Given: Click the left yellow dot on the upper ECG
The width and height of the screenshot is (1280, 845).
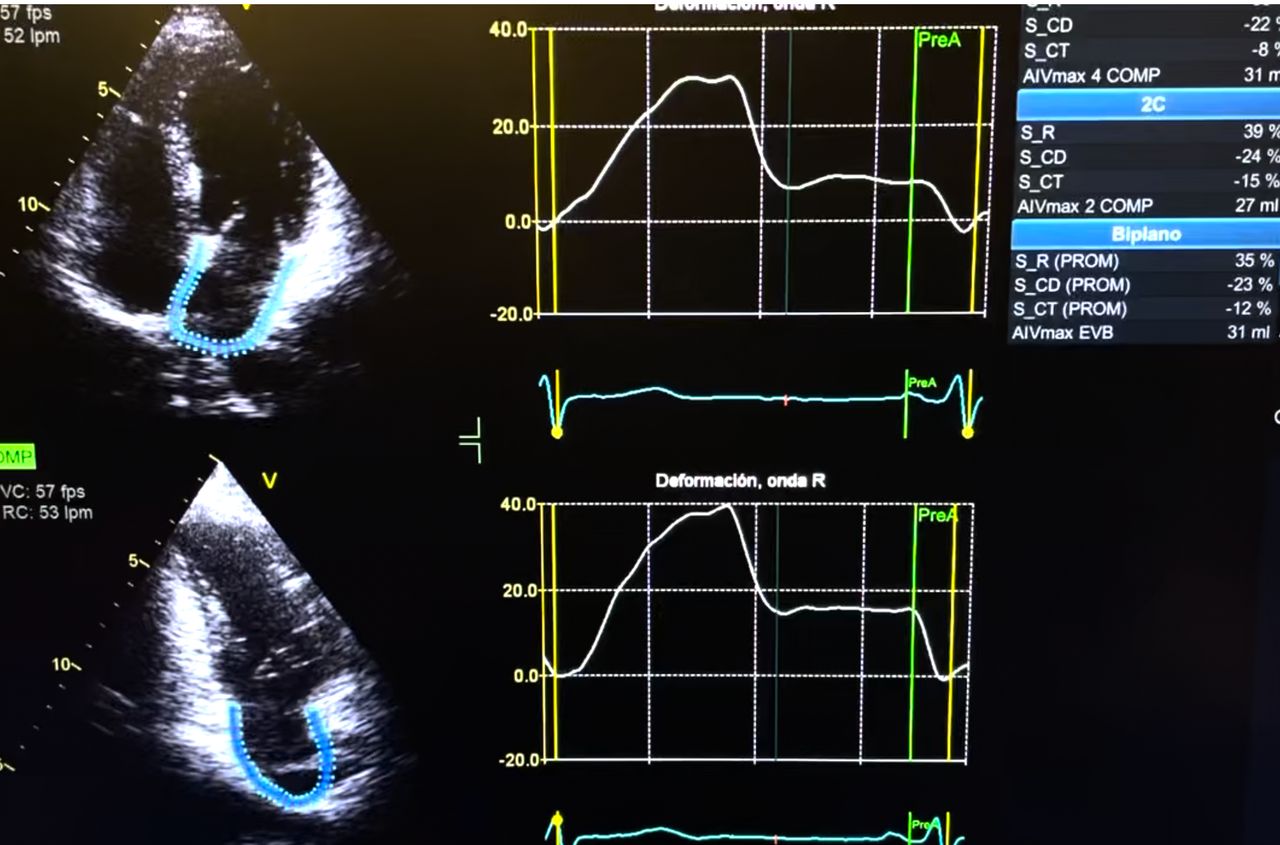Looking at the screenshot, I should (557, 432).
